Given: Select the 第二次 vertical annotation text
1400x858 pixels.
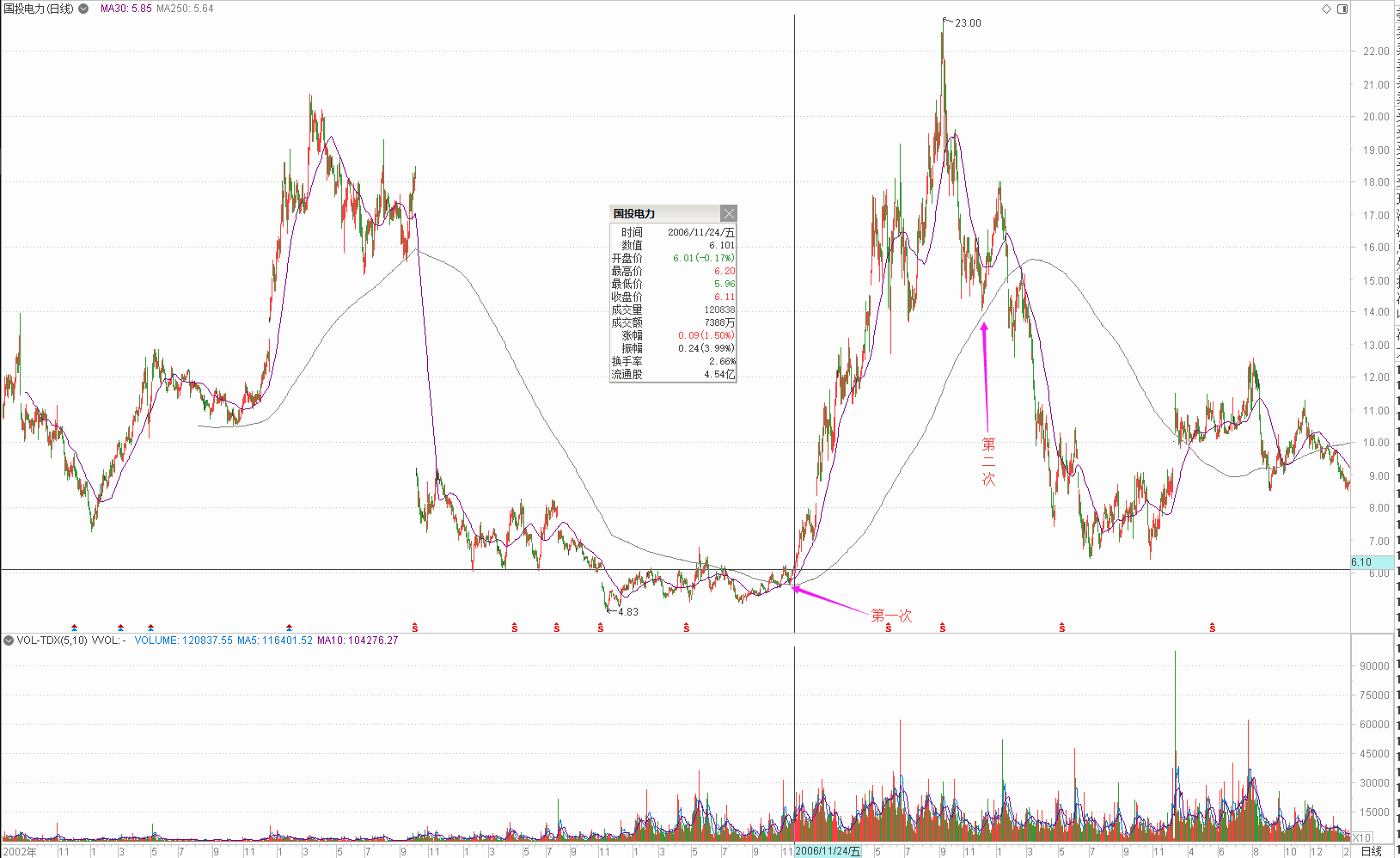Looking at the screenshot, I should click(x=988, y=461).
